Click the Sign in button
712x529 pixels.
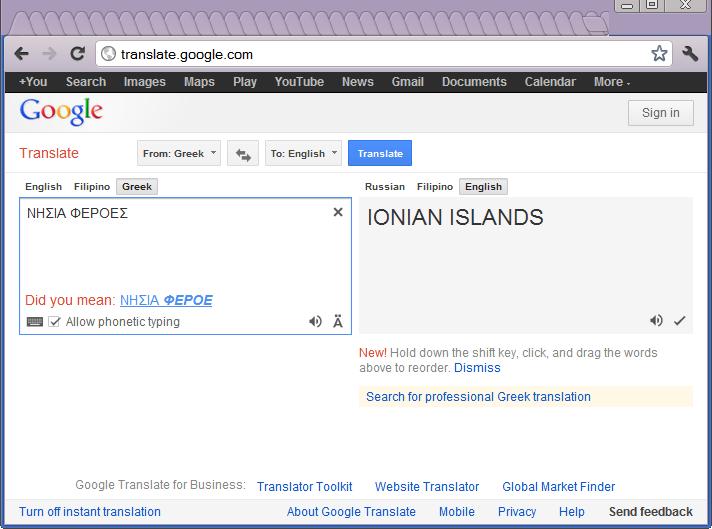coord(661,113)
